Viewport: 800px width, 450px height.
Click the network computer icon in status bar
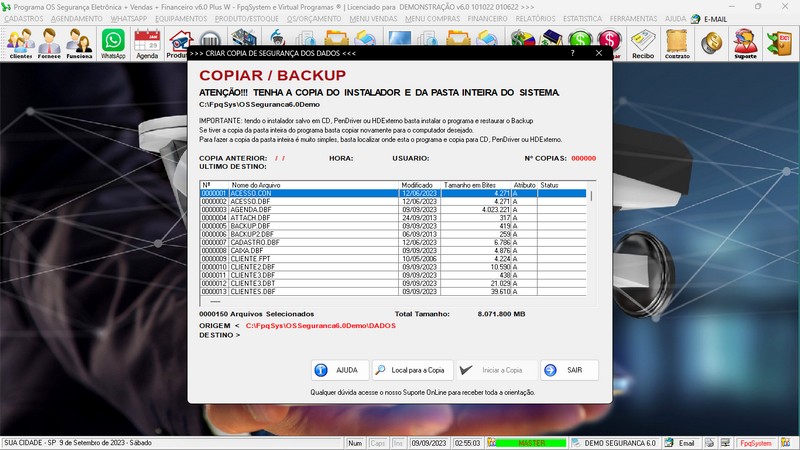pos(725,443)
